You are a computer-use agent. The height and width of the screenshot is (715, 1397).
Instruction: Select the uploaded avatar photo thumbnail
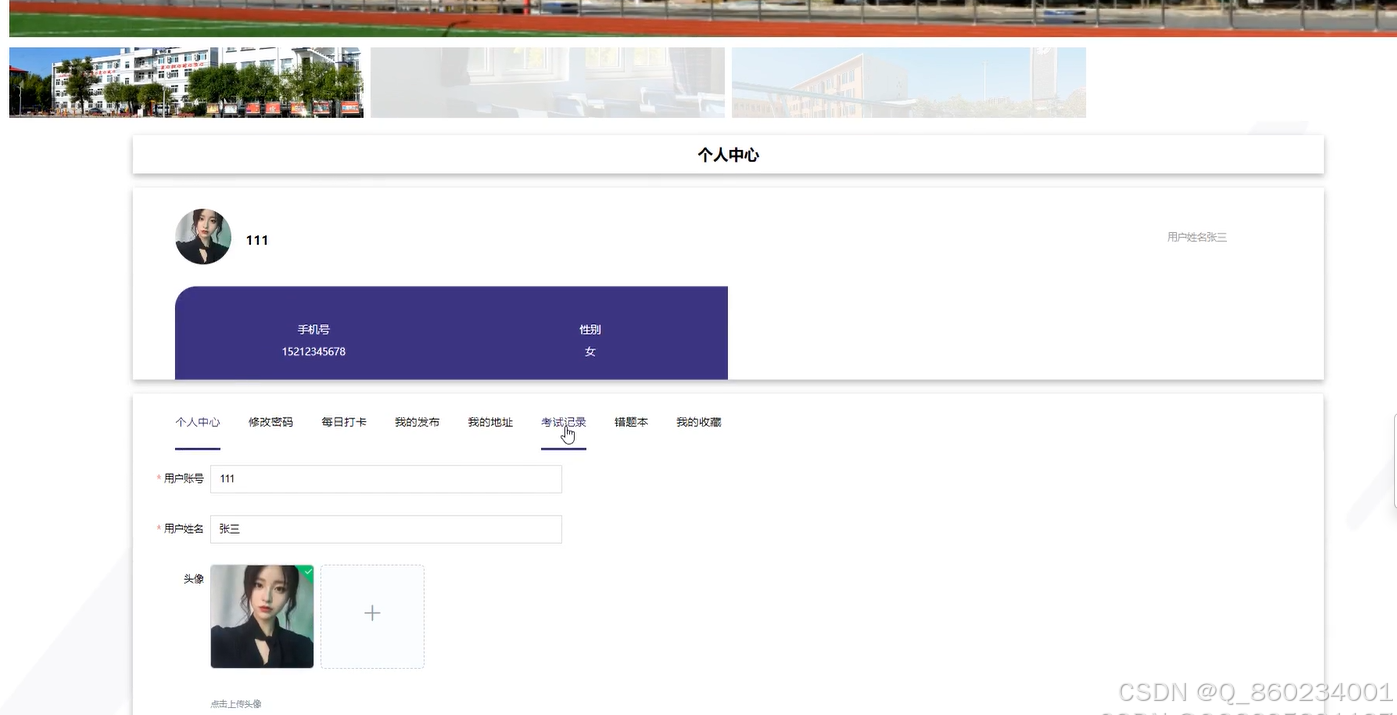point(262,616)
